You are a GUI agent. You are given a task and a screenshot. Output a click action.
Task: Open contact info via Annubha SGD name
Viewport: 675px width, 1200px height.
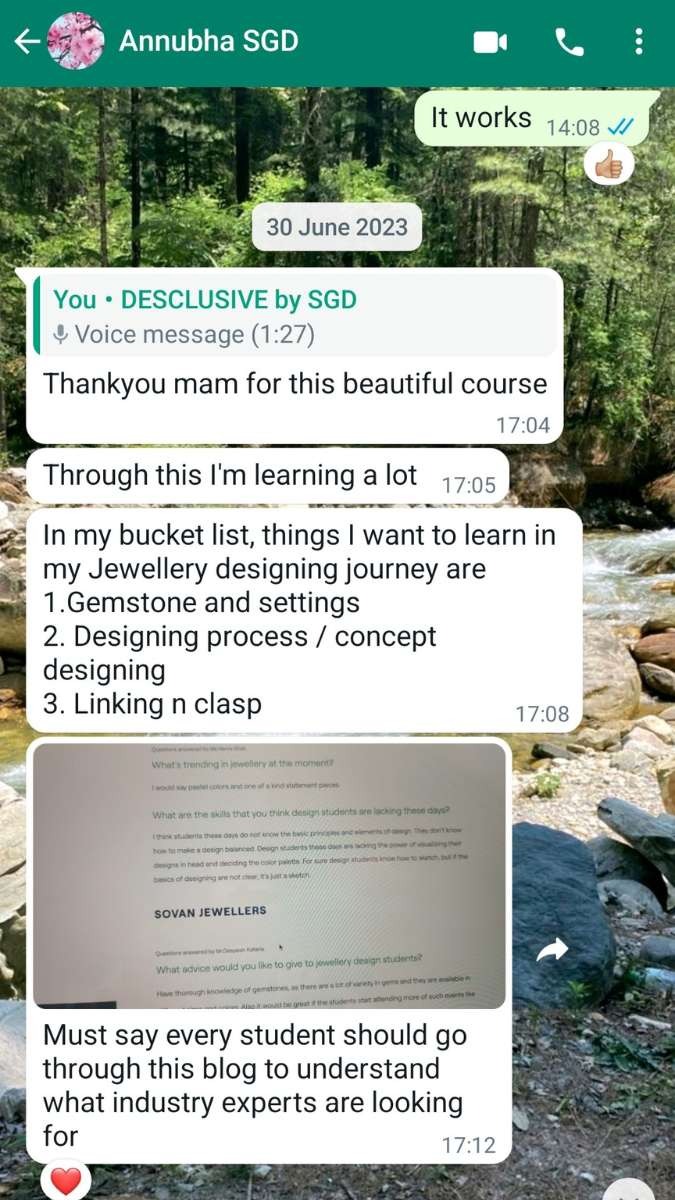coord(208,41)
